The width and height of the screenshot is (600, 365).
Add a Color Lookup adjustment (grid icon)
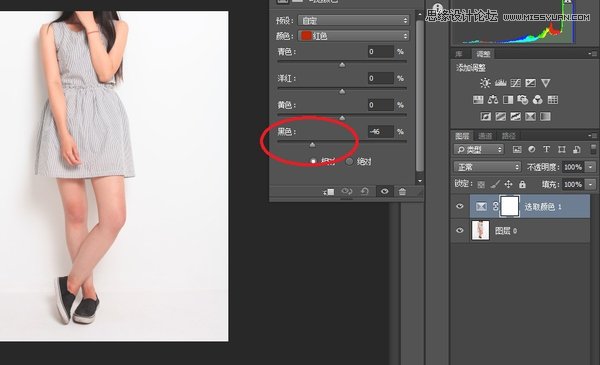[x=553, y=100]
